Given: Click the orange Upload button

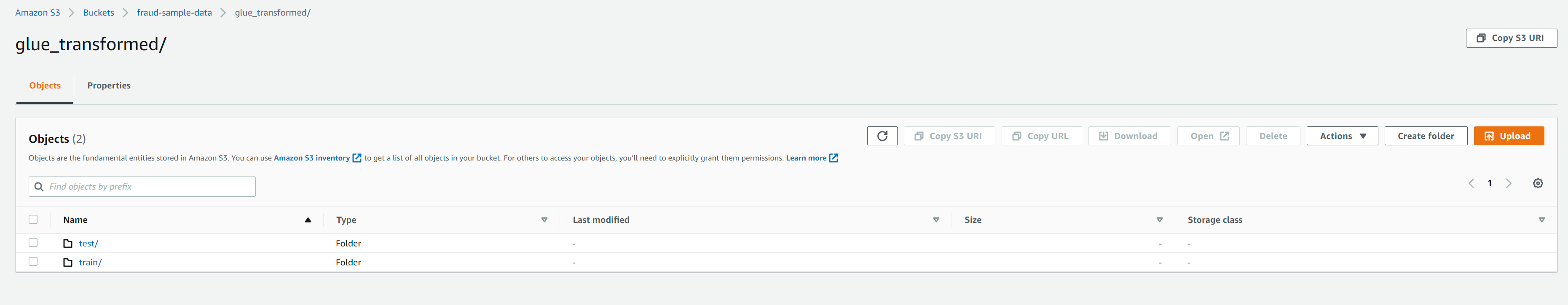Looking at the screenshot, I should (1508, 136).
